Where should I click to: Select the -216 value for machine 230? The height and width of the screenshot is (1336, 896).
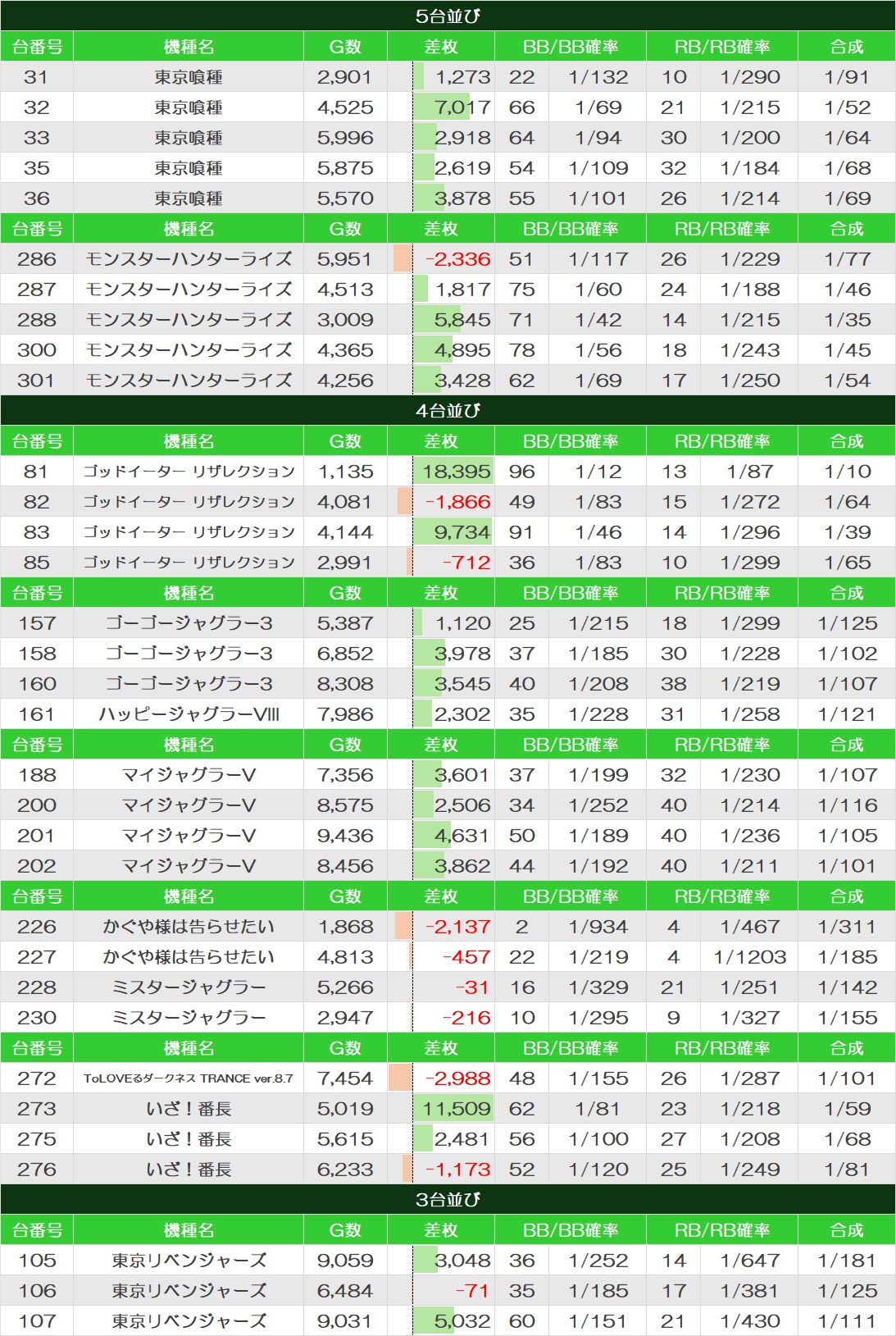[x=466, y=1018]
